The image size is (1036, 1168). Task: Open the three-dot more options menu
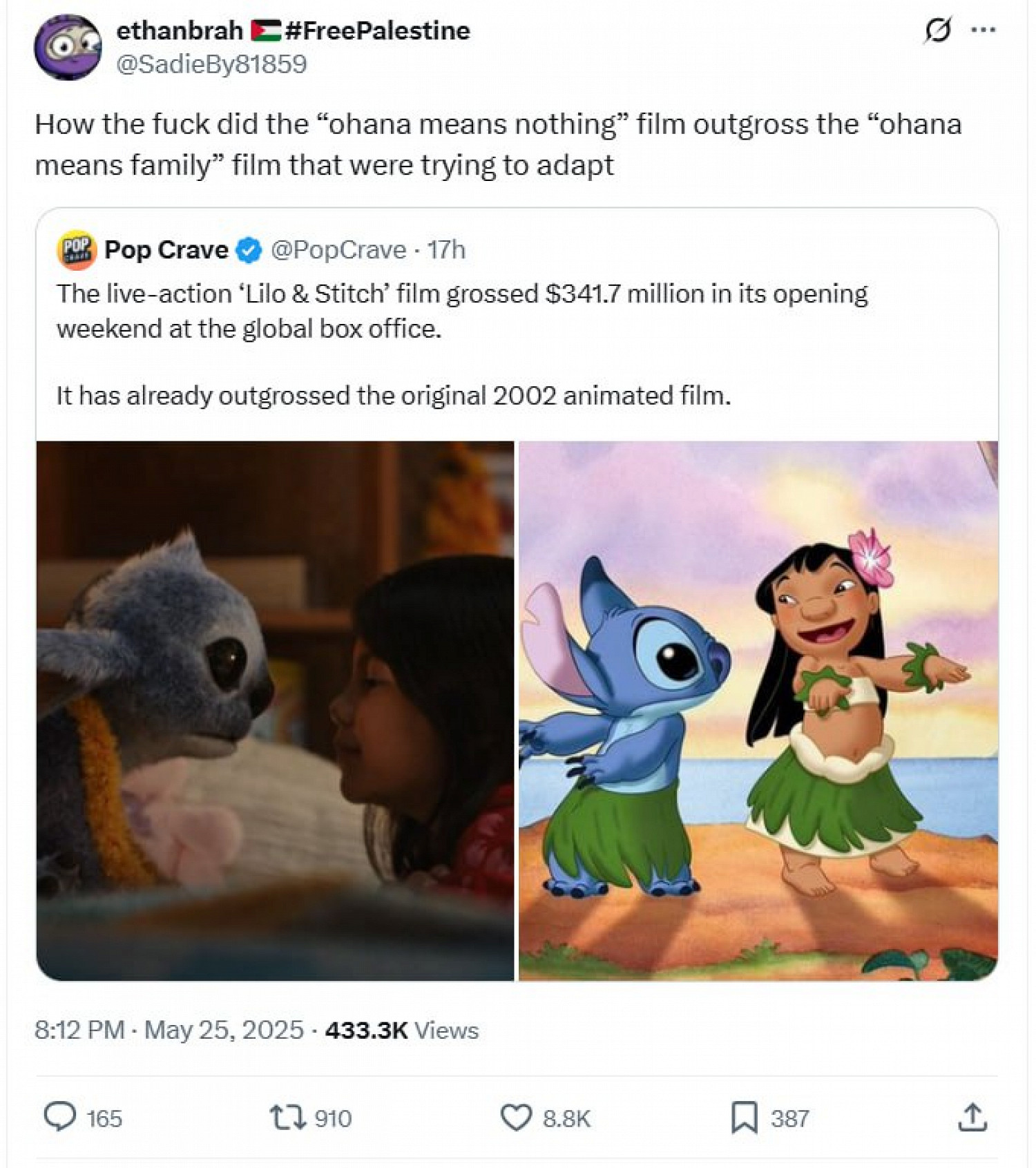pyautogui.click(x=983, y=30)
